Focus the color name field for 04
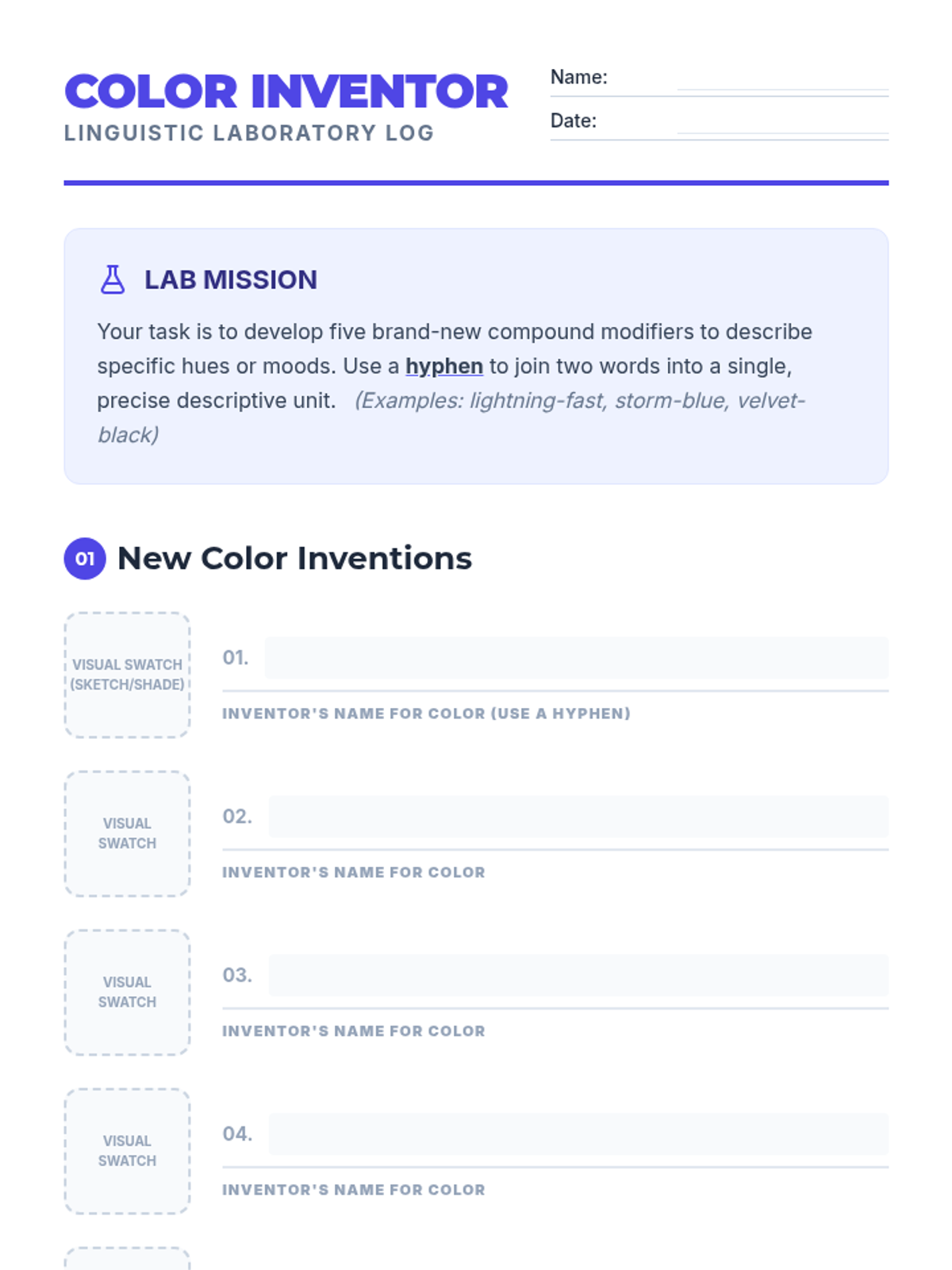 coord(578,1133)
